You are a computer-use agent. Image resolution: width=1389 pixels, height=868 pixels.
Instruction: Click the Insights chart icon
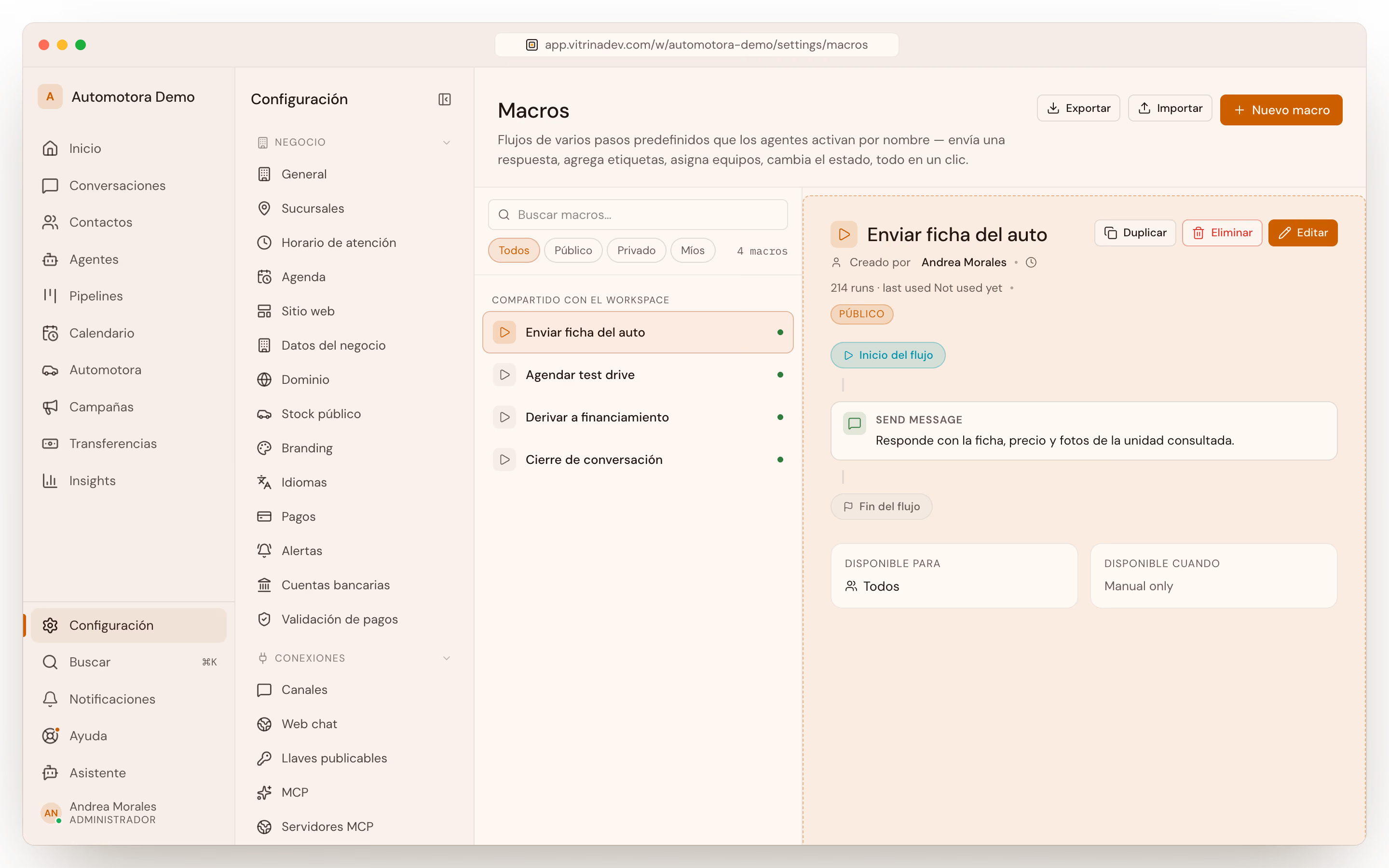pos(50,480)
